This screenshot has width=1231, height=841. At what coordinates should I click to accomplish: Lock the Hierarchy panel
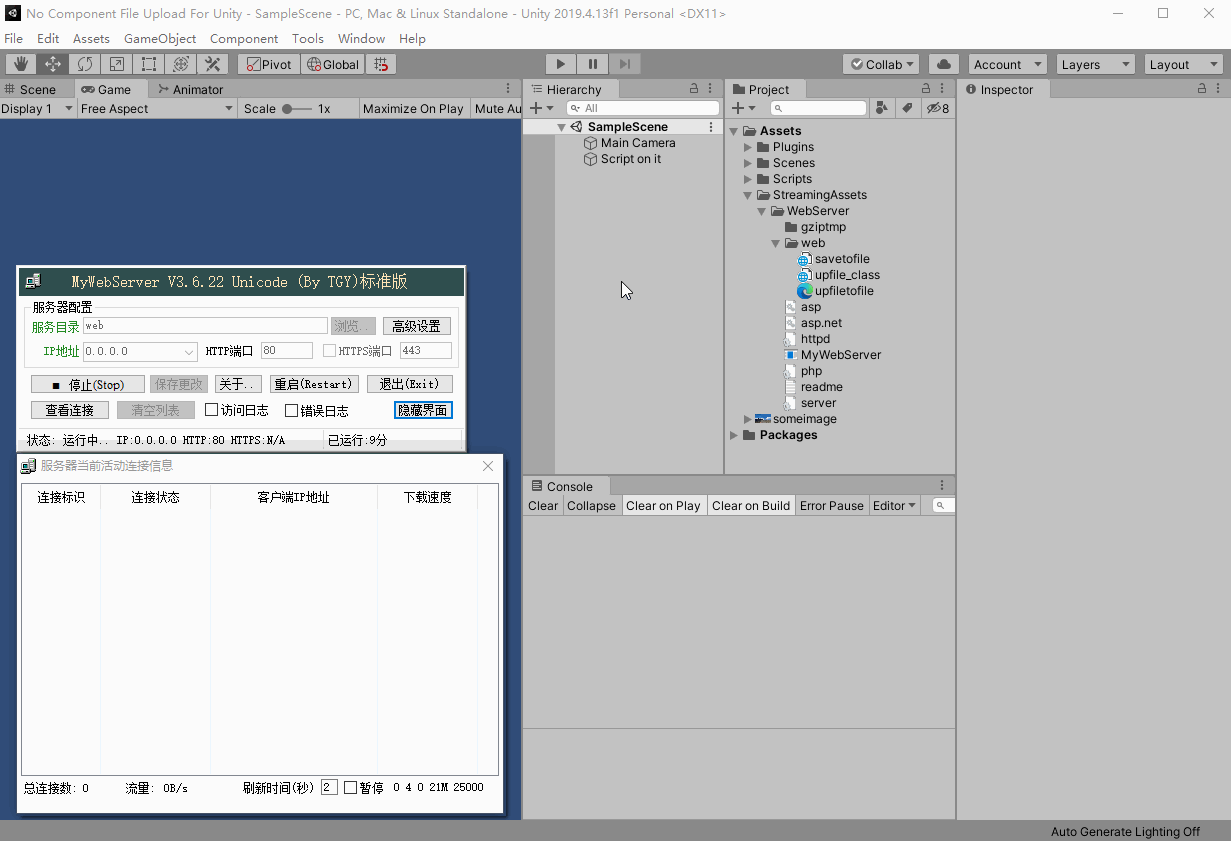694,89
